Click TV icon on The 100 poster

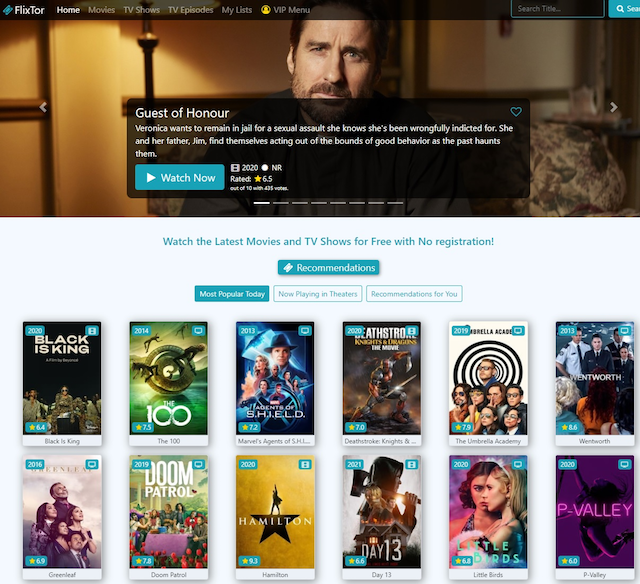coord(198,331)
